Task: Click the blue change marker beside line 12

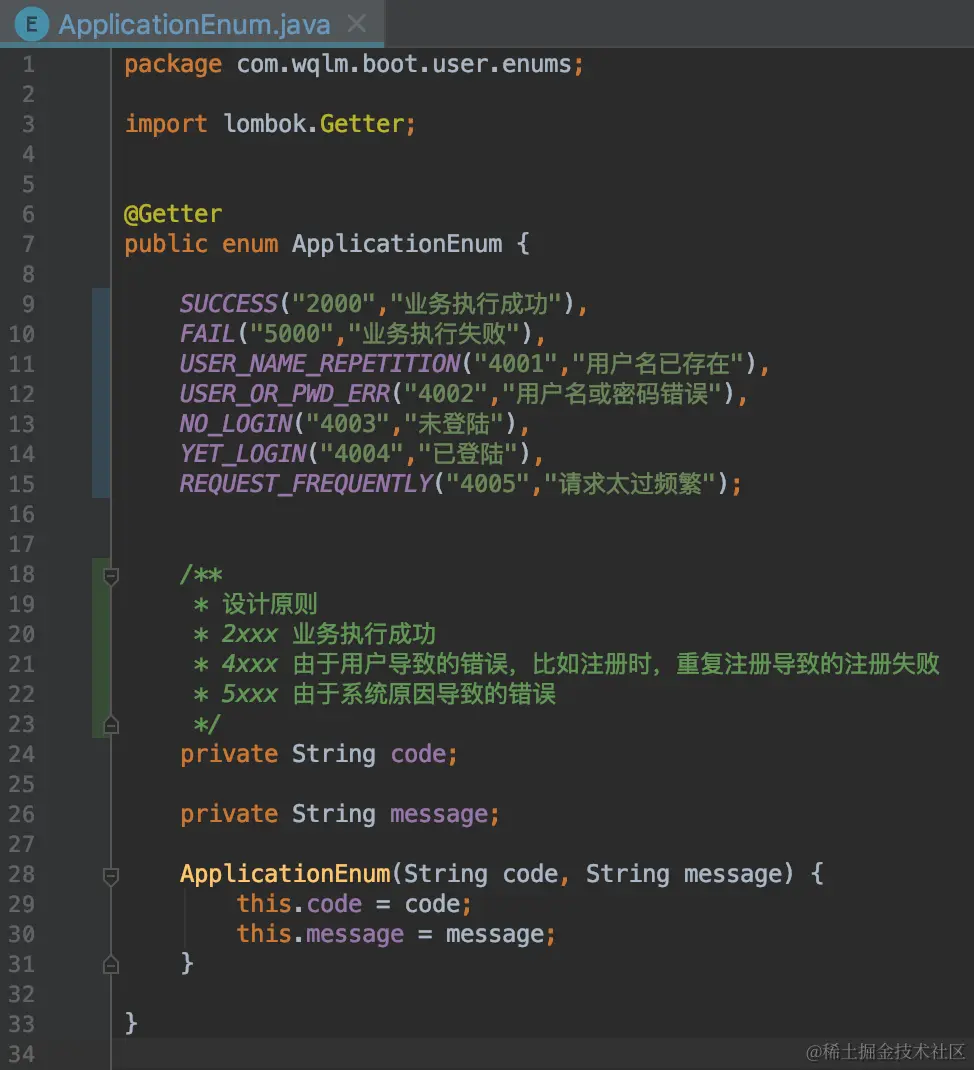Action: (x=101, y=394)
